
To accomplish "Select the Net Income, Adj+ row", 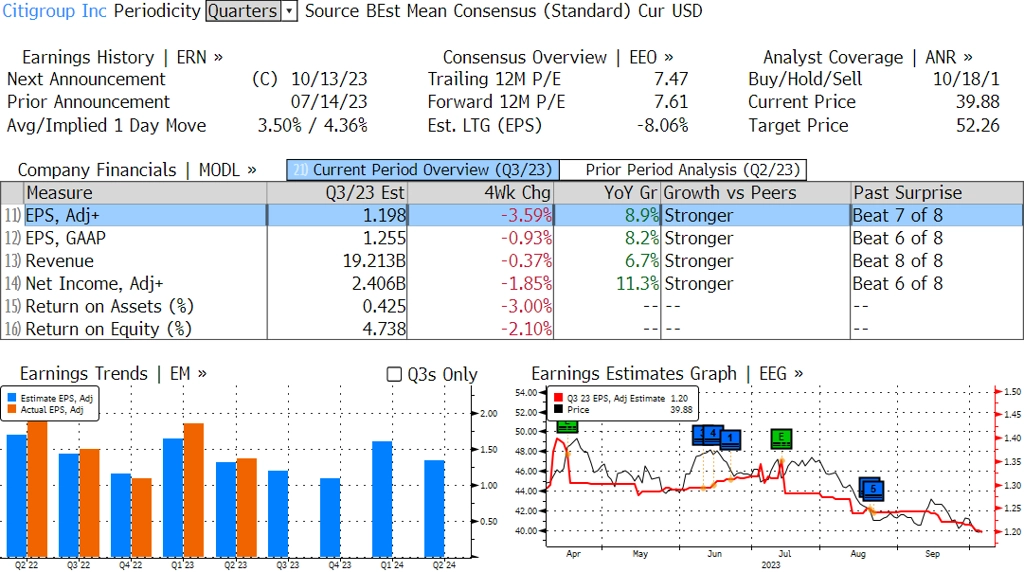I will click(512, 284).
